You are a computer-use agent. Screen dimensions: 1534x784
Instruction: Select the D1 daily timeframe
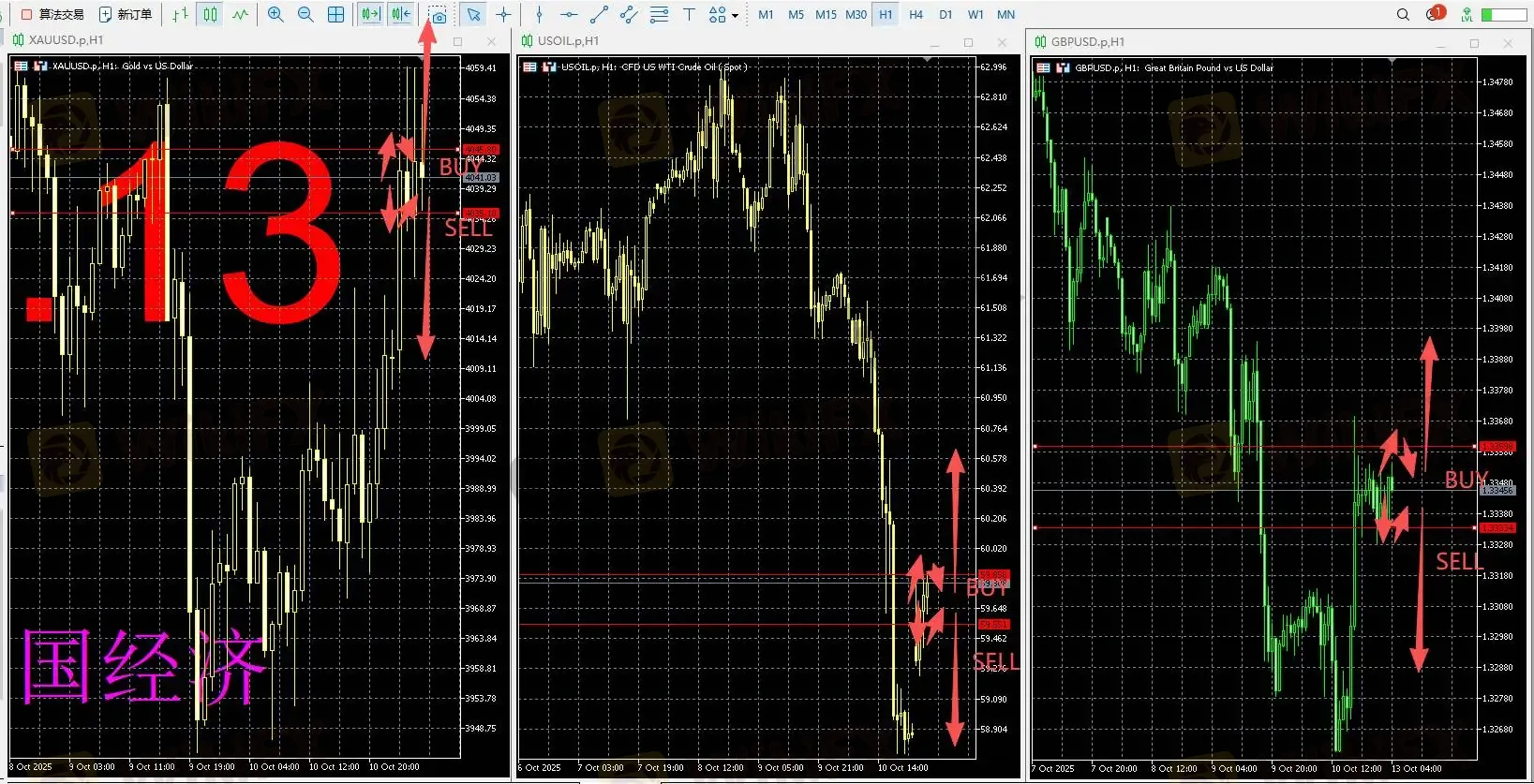(946, 14)
